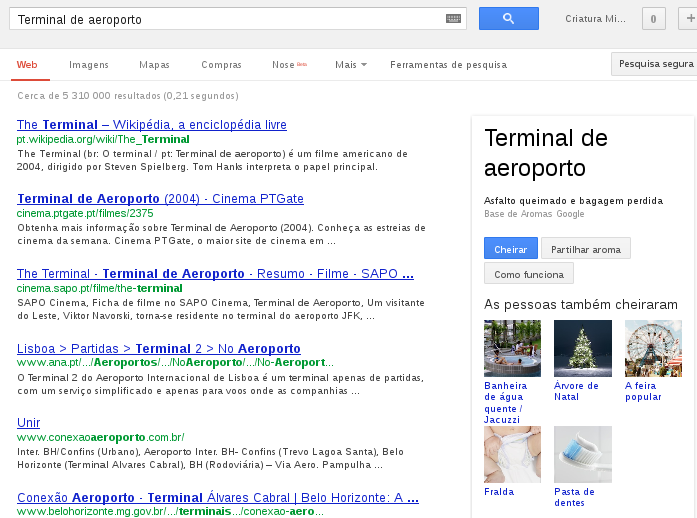Click the blue Cheirar button

[x=511, y=248]
